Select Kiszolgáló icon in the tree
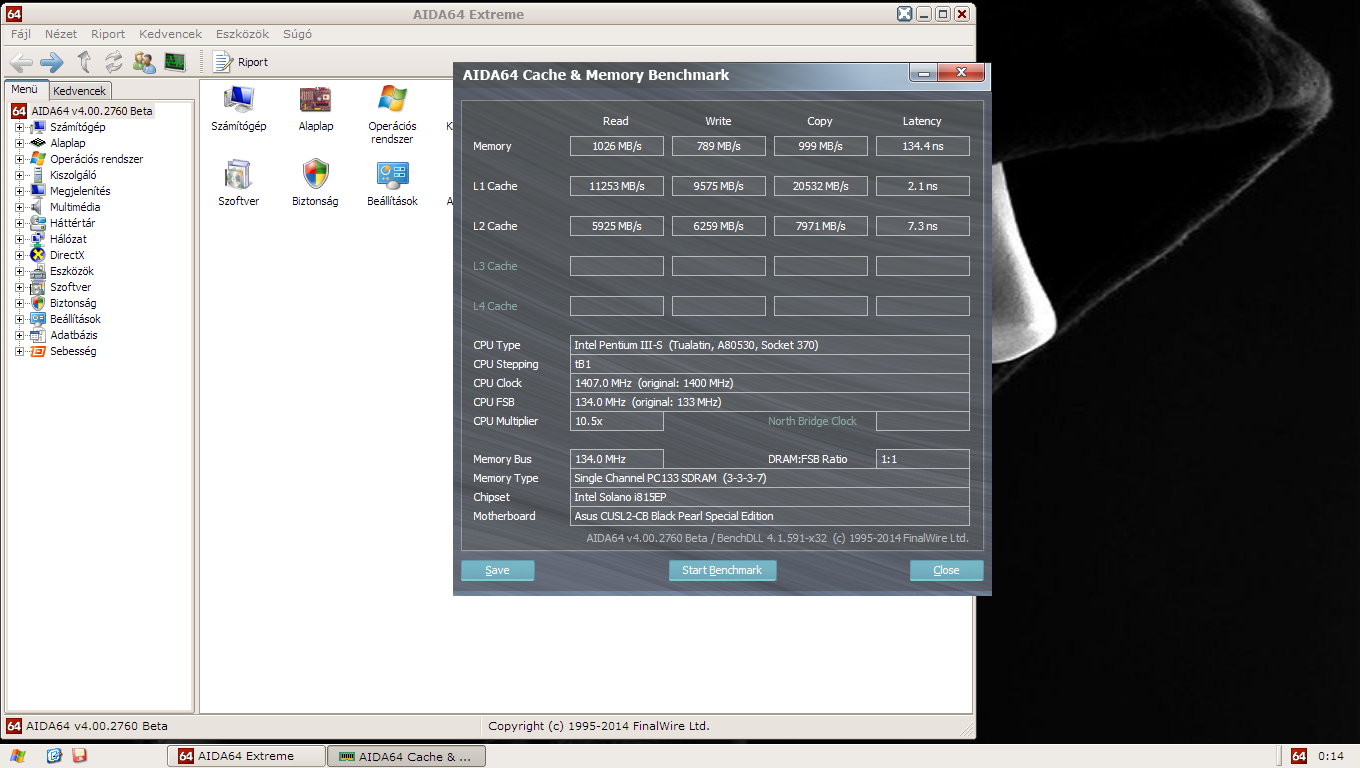This screenshot has width=1360, height=768. pos(38,175)
